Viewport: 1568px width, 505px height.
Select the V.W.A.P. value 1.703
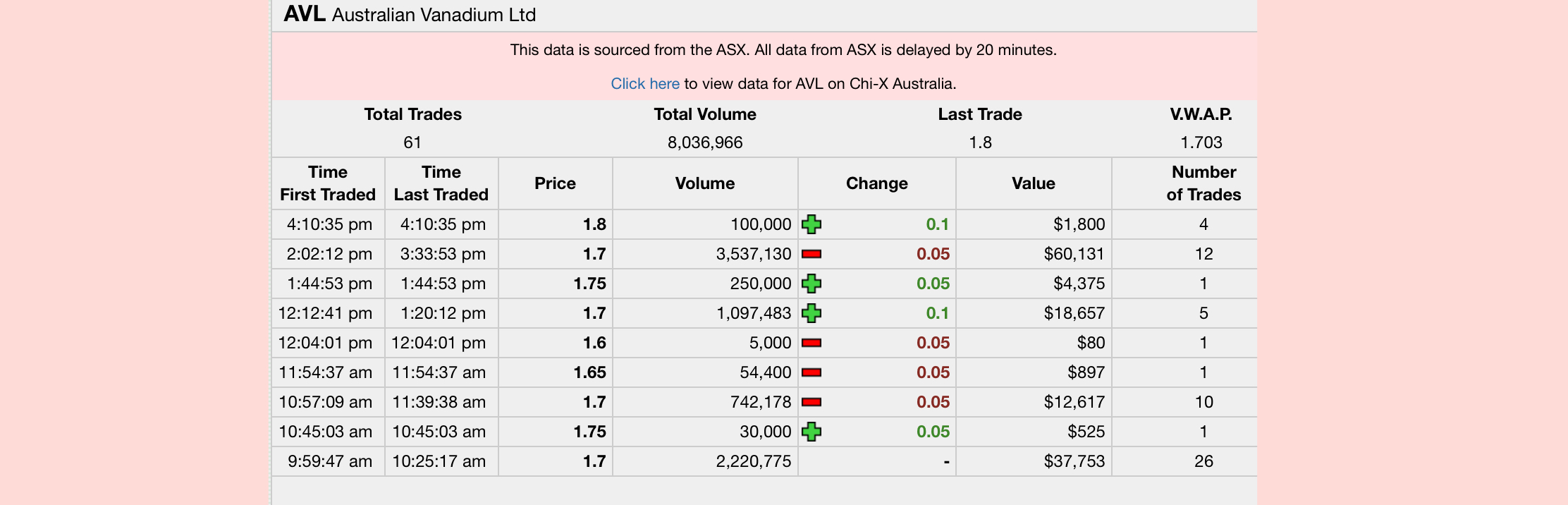pyautogui.click(x=1201, y=142)
